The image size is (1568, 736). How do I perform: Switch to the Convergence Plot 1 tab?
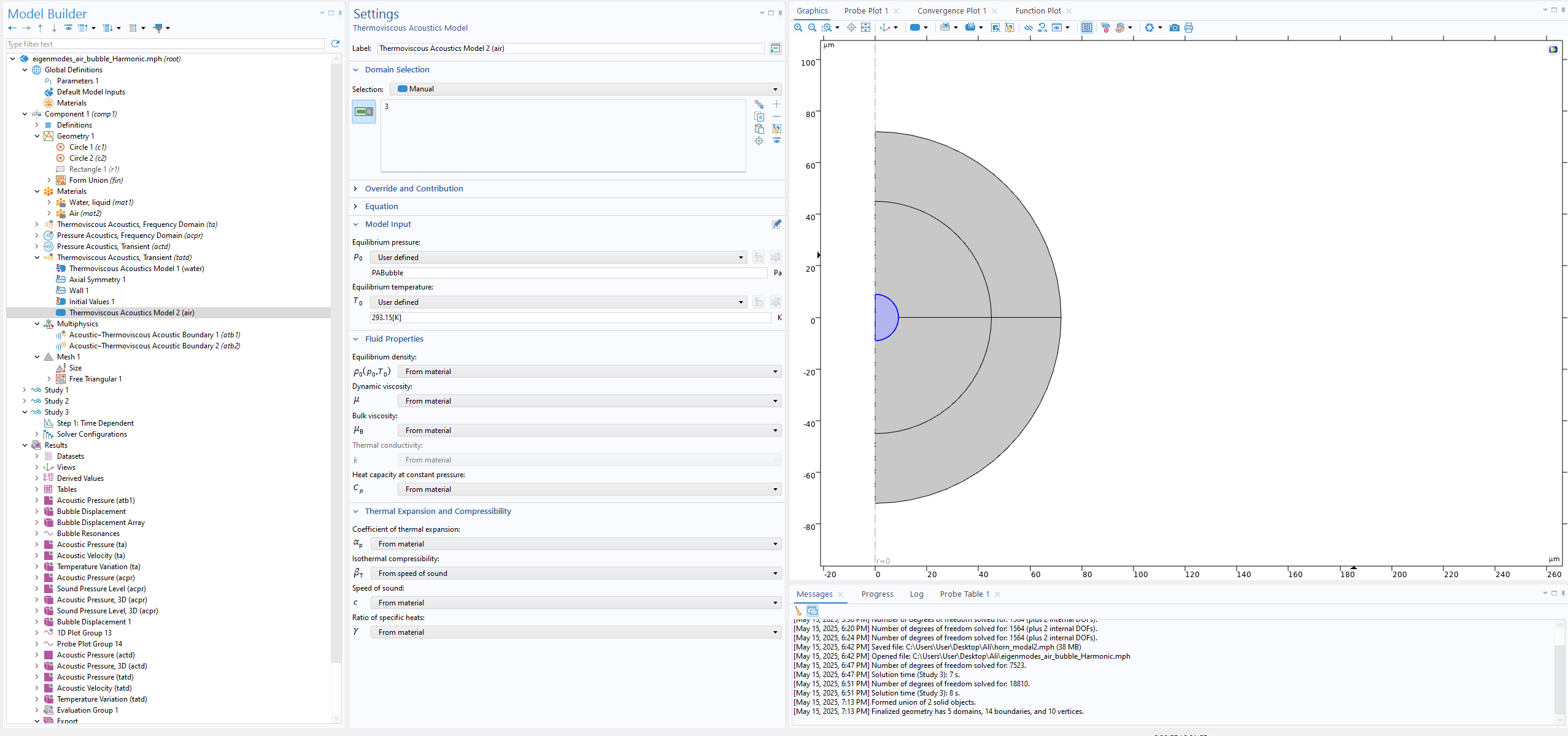951,11
